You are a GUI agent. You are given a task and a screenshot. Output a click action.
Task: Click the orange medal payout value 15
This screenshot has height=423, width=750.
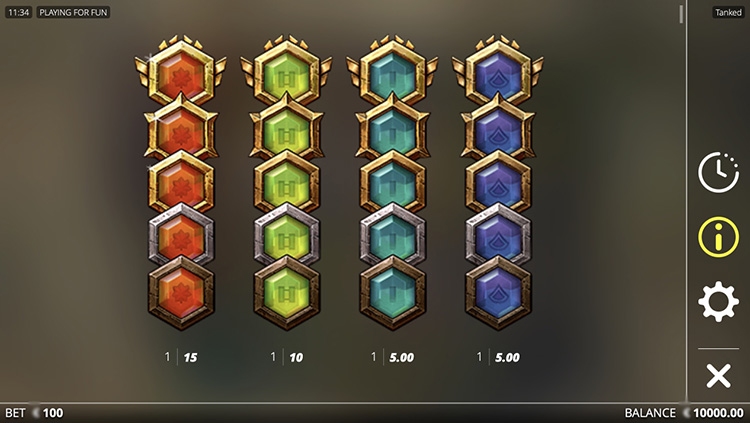[190, 357]
